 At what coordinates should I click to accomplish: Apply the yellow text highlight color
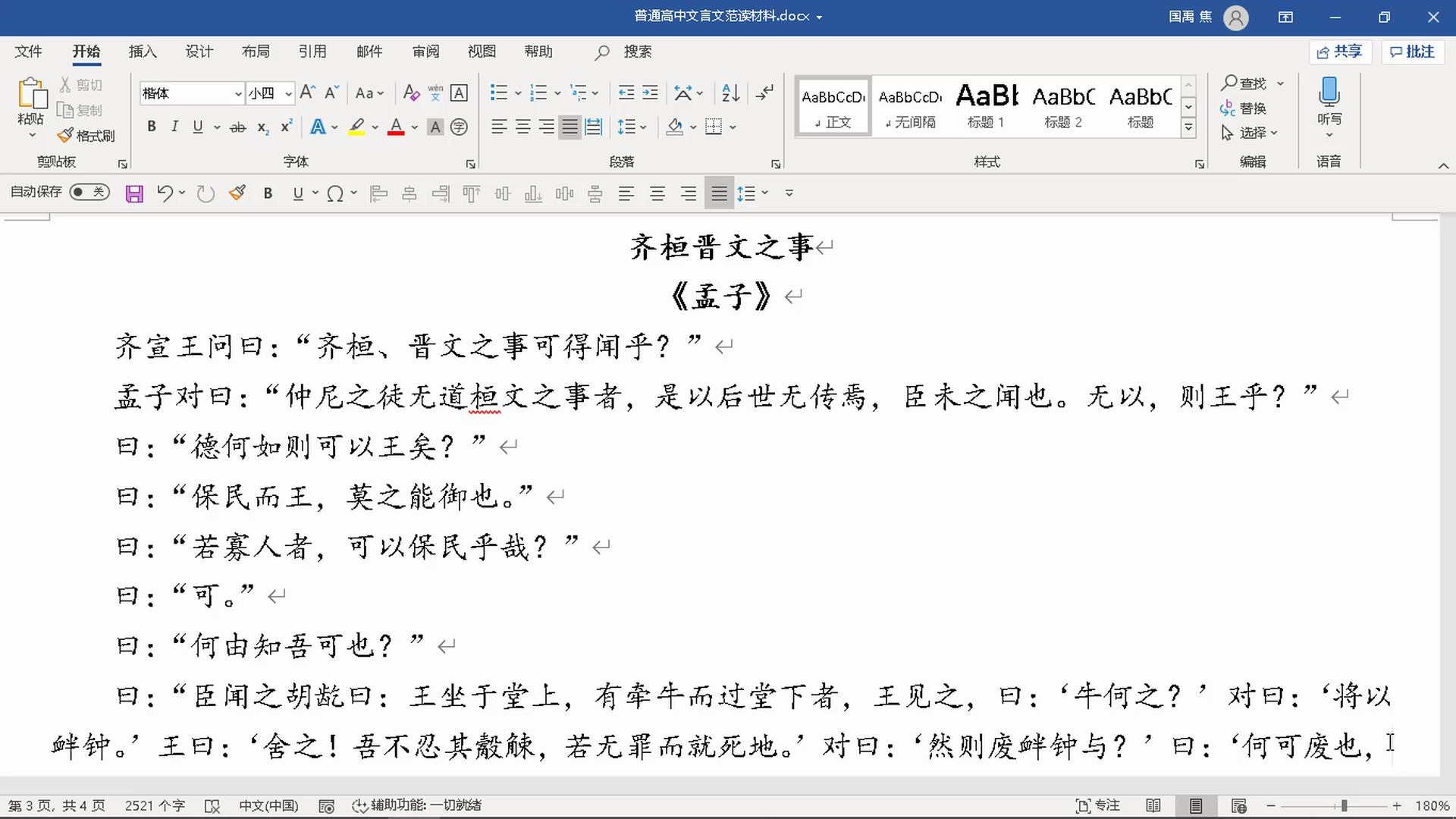[x=356, y=127]
